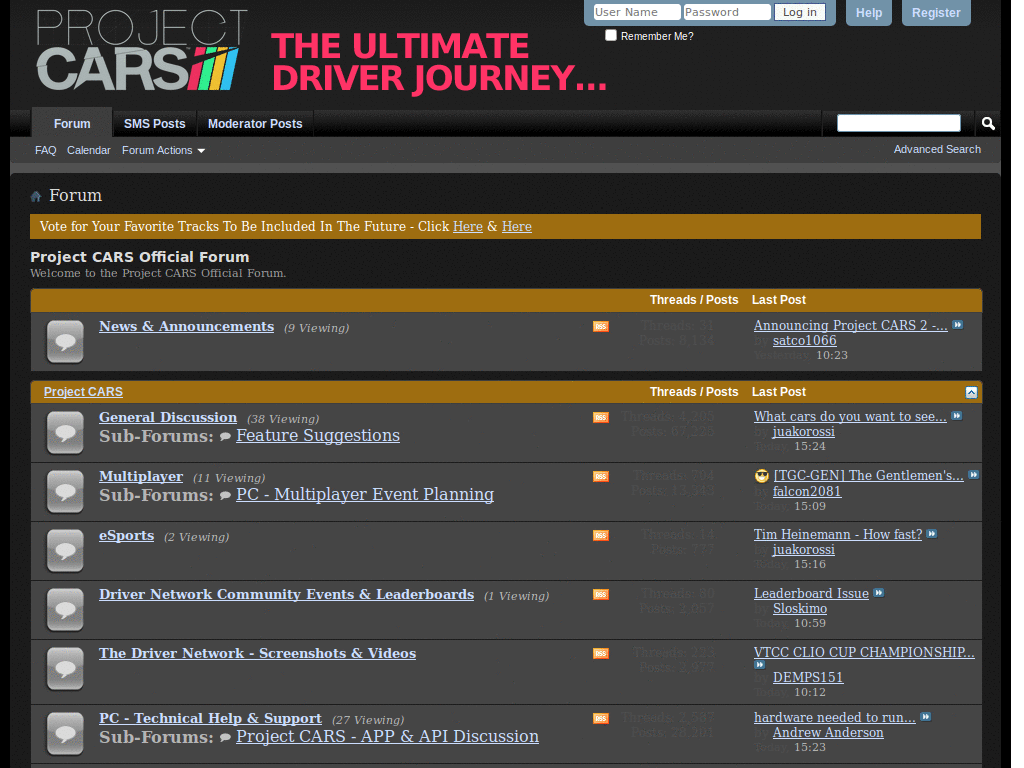This screenshot has height=768, width=1024.
Task: Click the Screenshots & Videos forum status icon
Action: (x=65, y=668)
